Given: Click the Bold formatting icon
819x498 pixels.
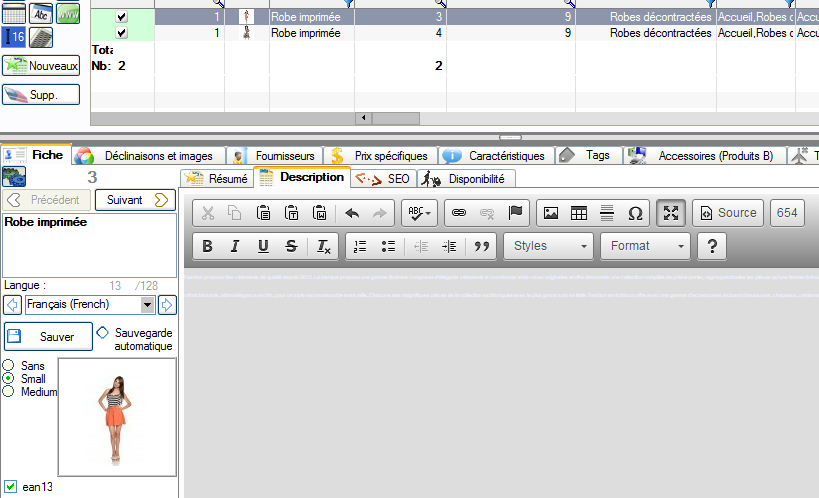Looking at the screenshot, I should click(208, 246).
